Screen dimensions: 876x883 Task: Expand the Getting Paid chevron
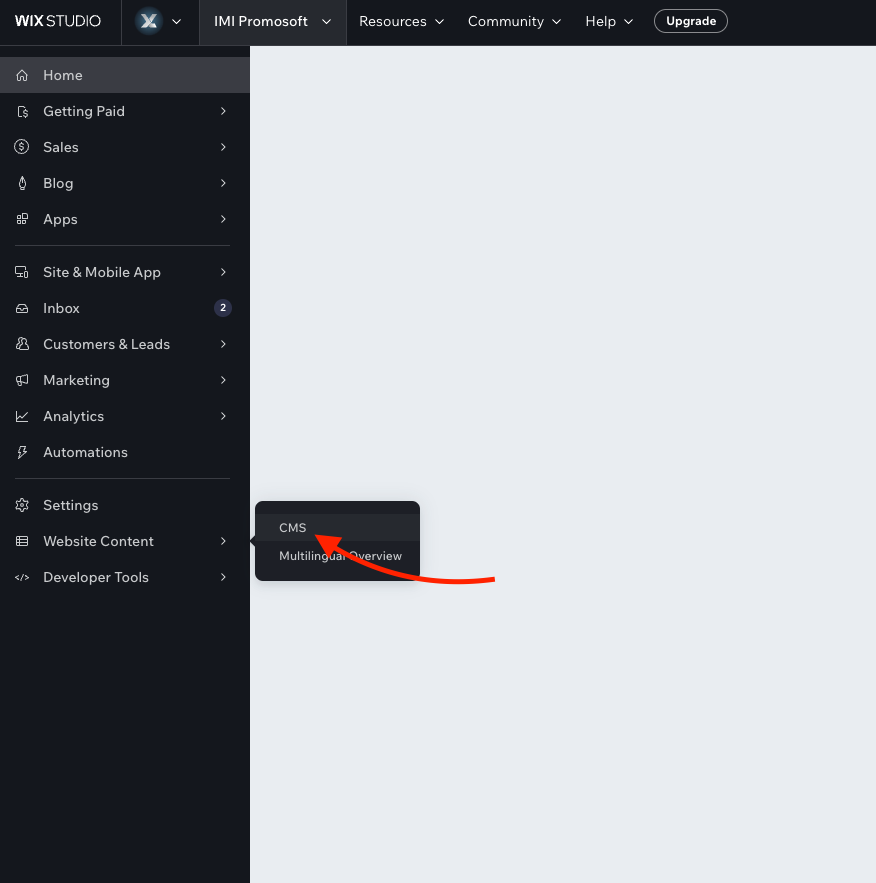[x=224, y=111]
